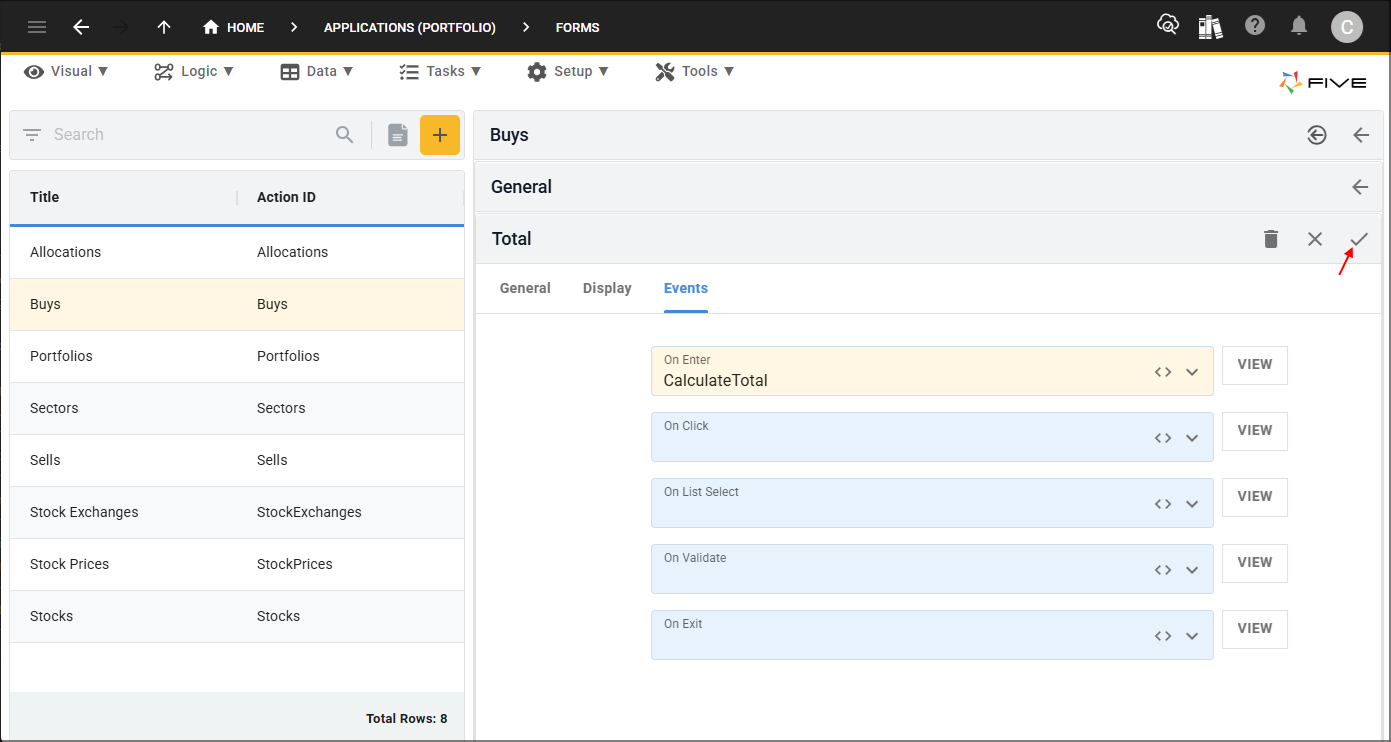
Task: Open the help question mark icon
Action: click(x=1255, y=26)
